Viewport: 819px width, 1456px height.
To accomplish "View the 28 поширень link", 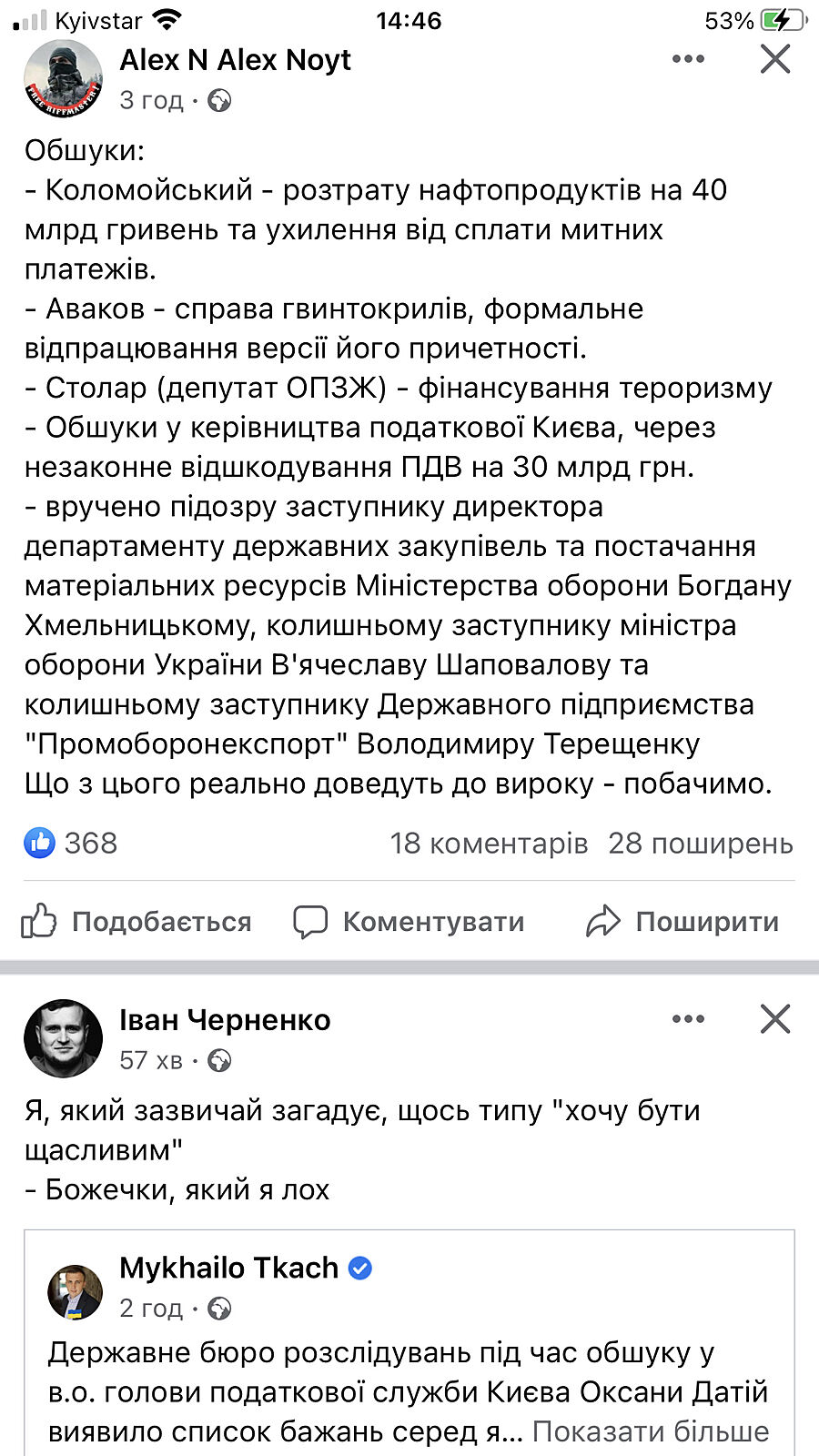I will click(701, 844).
